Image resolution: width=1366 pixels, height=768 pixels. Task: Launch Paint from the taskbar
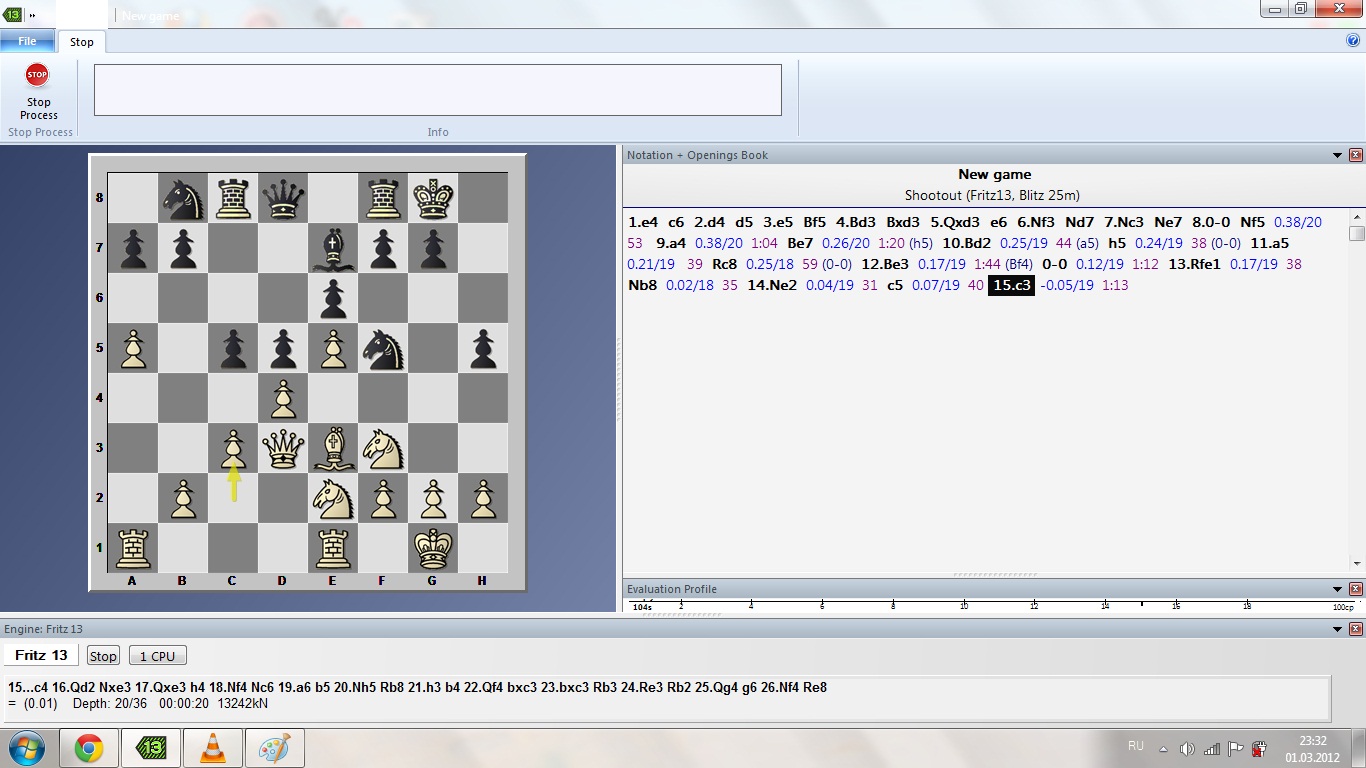274,748
